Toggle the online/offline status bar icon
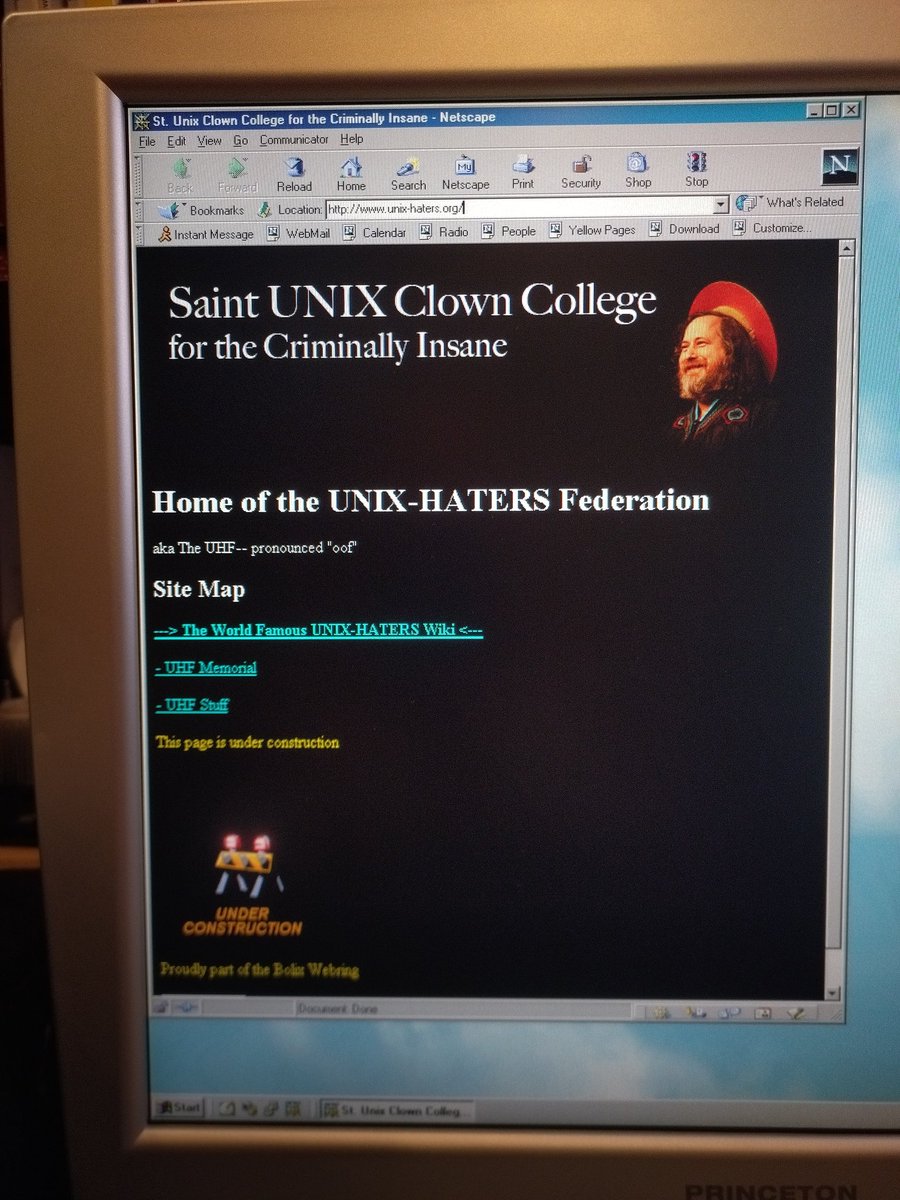900x1200 pixels. pyautogui.click(x=186, y=1008)
